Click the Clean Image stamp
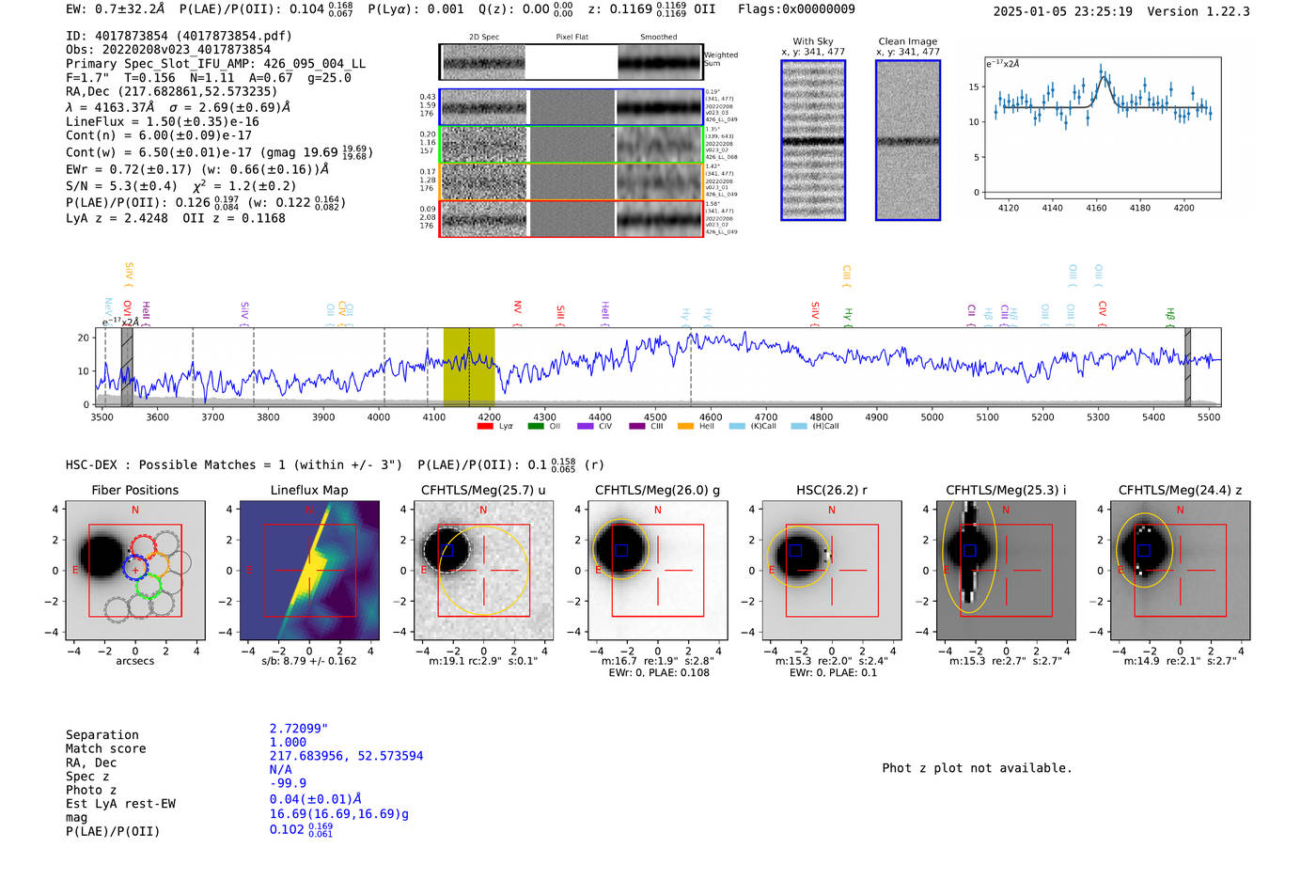 (908, 140)
